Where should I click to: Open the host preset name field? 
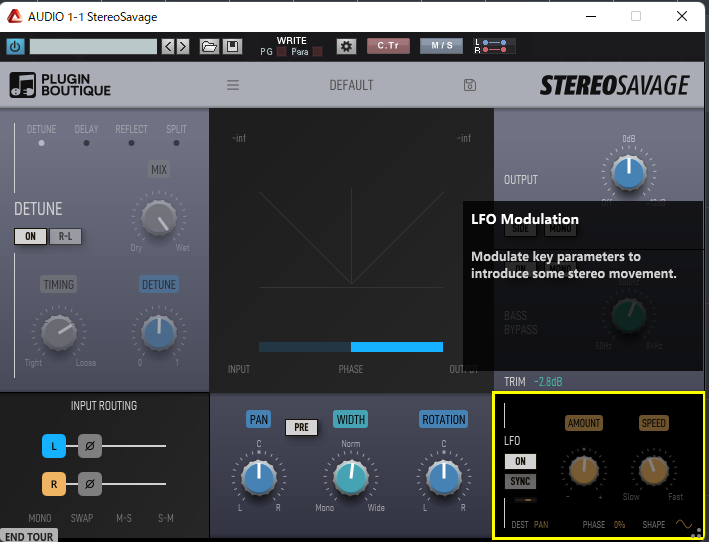[93, 47]
